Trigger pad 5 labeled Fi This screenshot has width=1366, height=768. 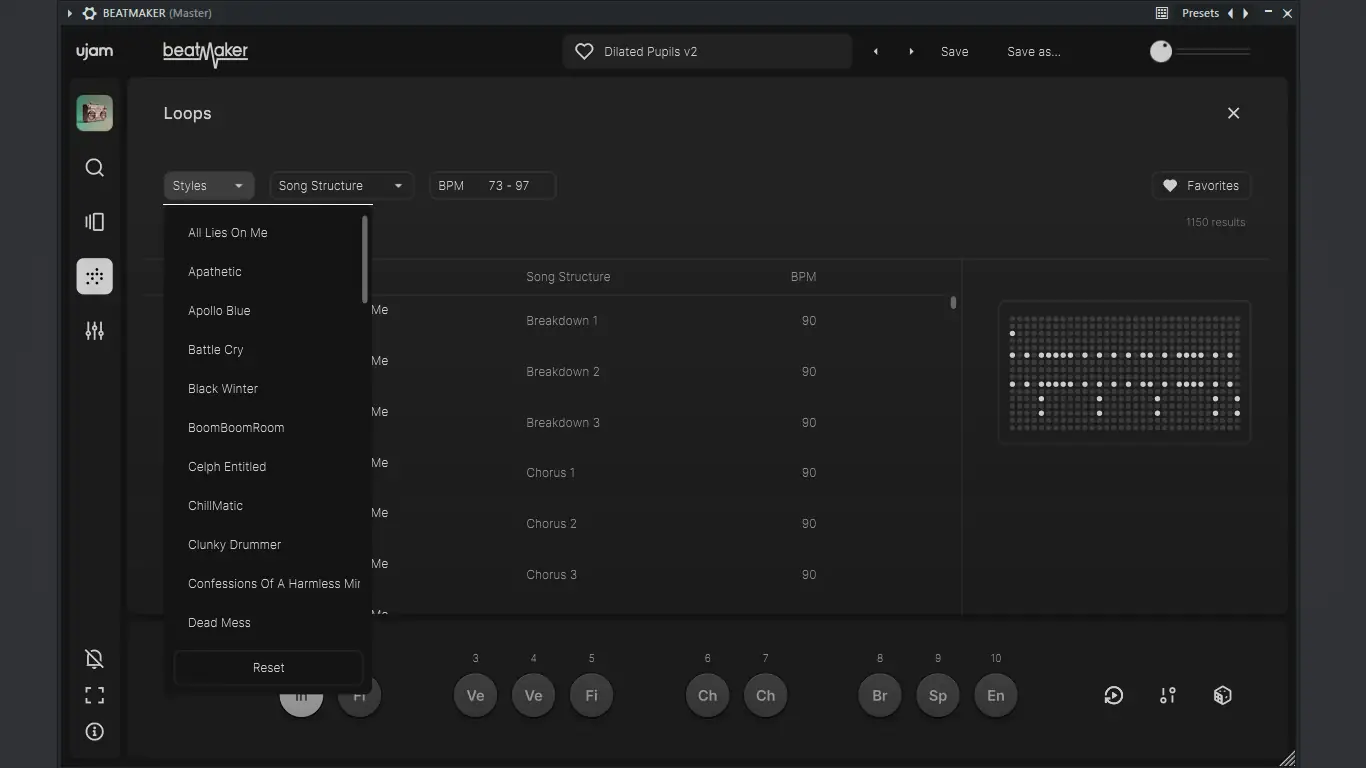point(591,696)
